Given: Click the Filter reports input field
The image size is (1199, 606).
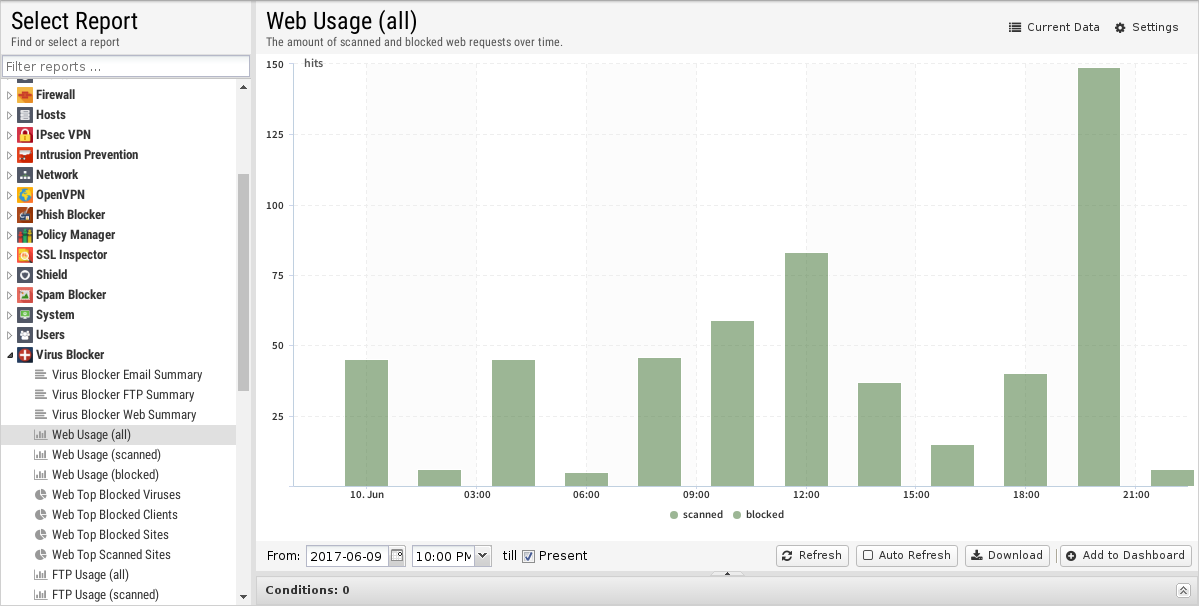Looking at the screenshot, I should click(x=125, y=66).
